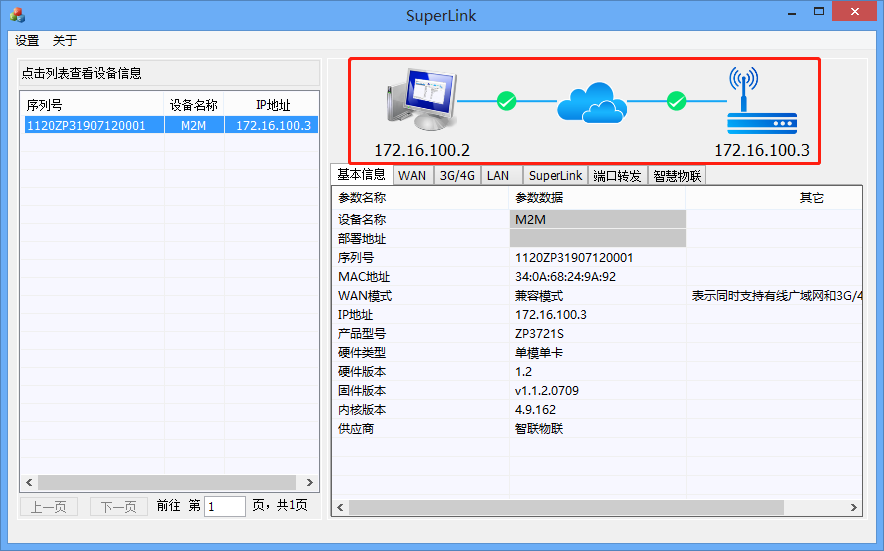This screenshot has height=551, width=884.
Task: Click the 参数名称 column header
Action: click(x=420, y=197)
